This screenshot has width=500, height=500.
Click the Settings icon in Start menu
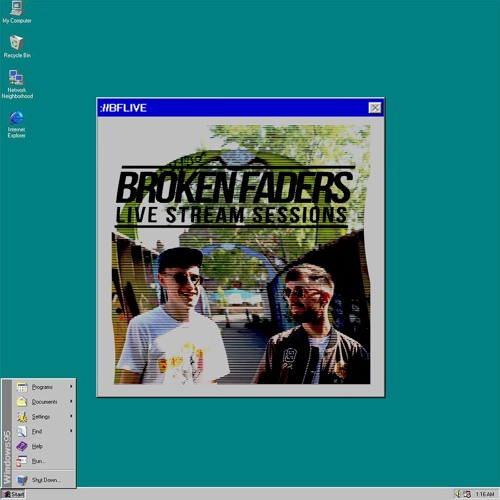tap(22, 417)
